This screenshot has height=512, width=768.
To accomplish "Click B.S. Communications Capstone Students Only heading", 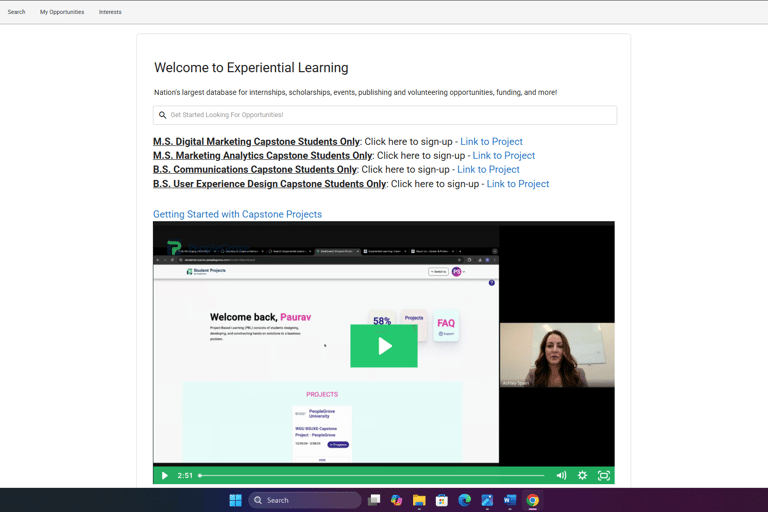I will click(x=255, y=170).
